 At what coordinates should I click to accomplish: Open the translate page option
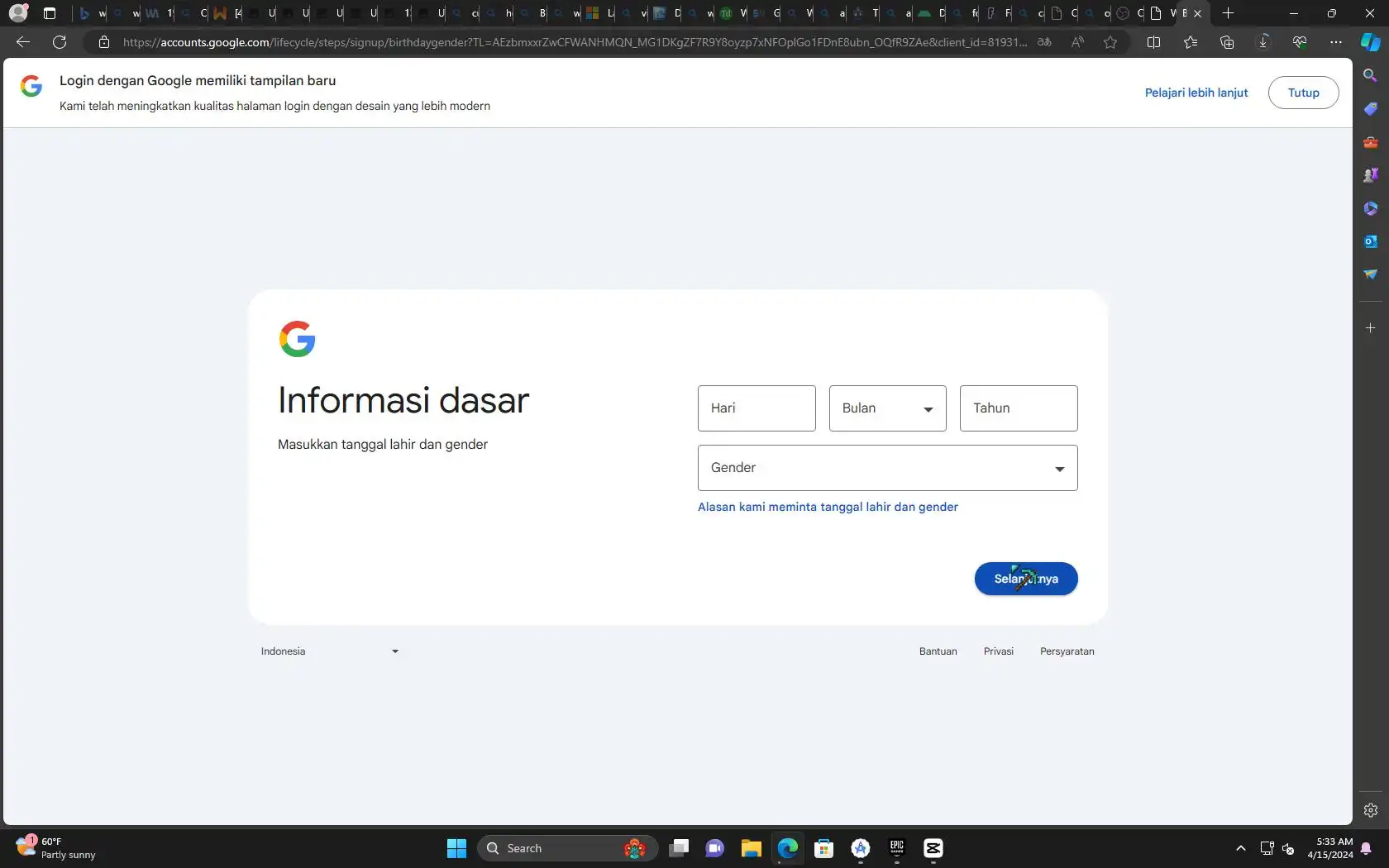click(x=1045, y=42)
